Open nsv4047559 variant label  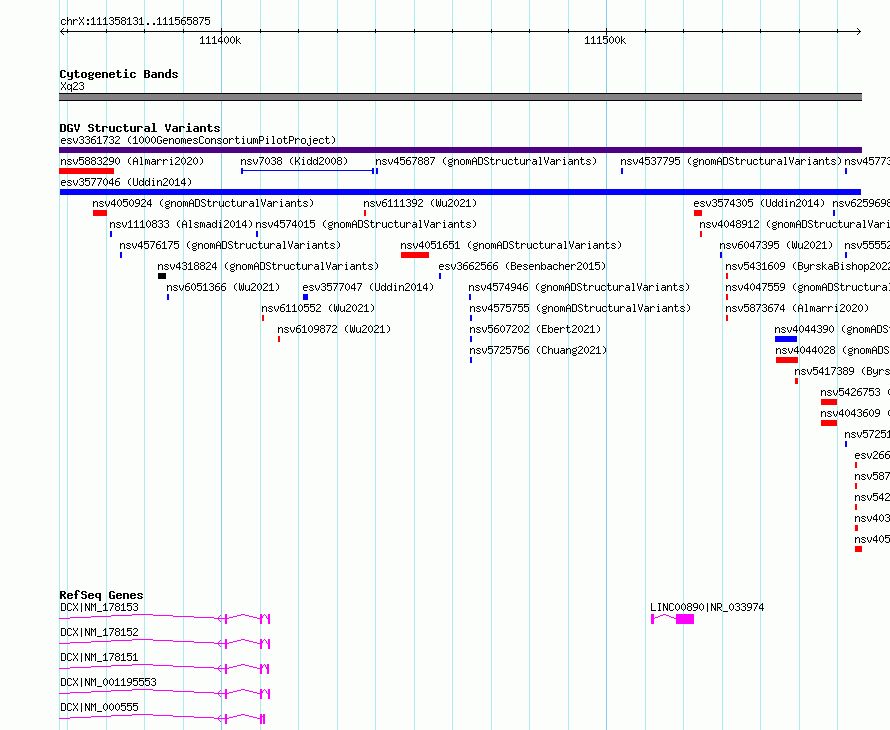pos(807,287)
